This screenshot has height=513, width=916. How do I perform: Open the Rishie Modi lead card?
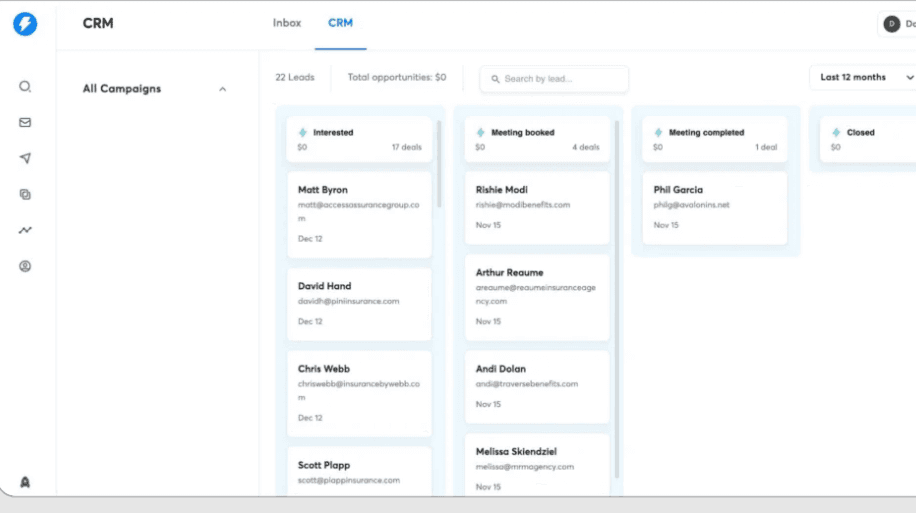tap(537, 207)
